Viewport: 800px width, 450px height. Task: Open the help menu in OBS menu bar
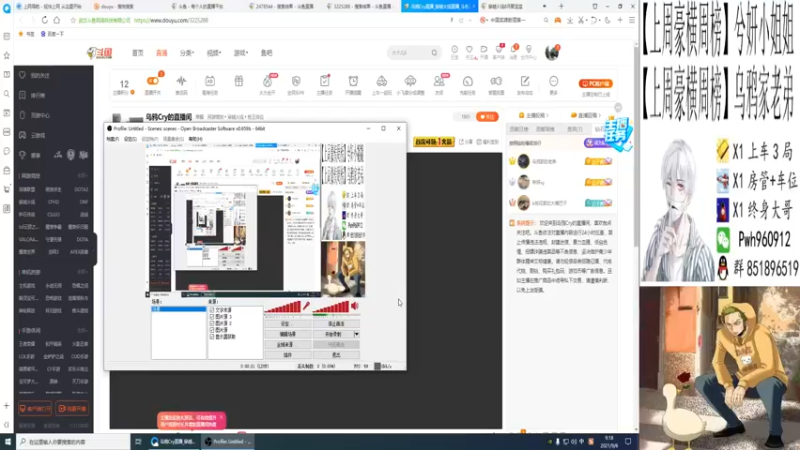pyautogui.click(x=195, y=139)
